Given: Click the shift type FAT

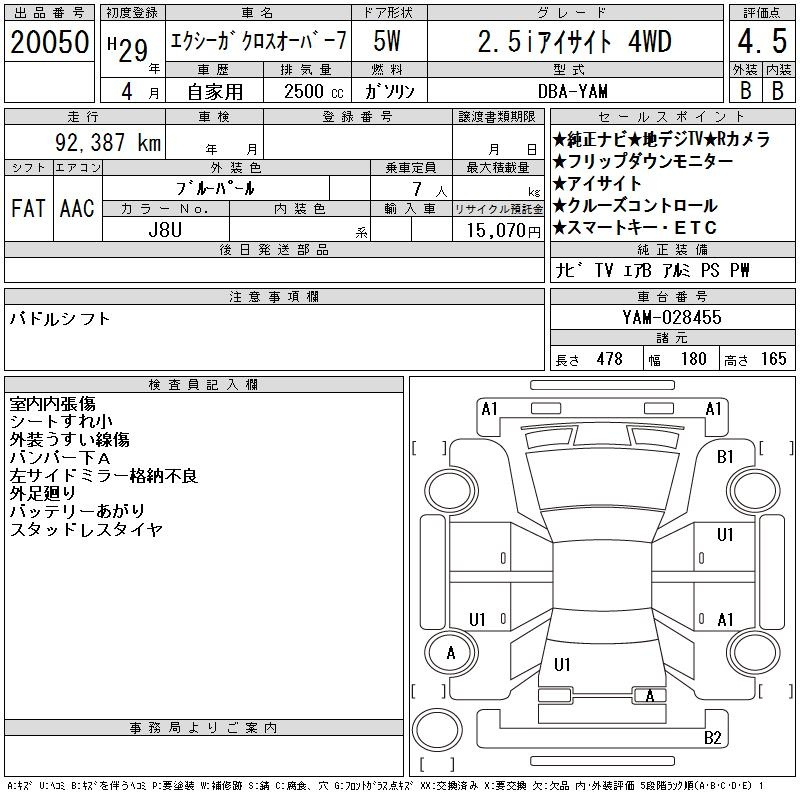Looking at the screenshot, I should 28,208.
